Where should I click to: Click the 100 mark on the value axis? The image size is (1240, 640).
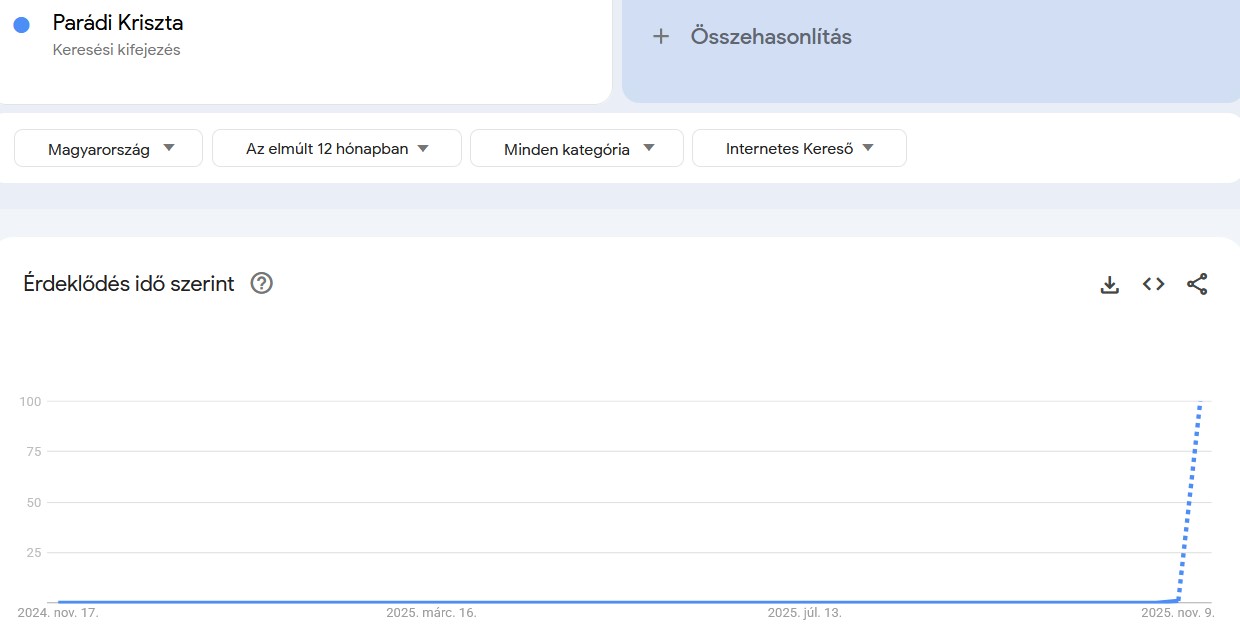(30, 401)
